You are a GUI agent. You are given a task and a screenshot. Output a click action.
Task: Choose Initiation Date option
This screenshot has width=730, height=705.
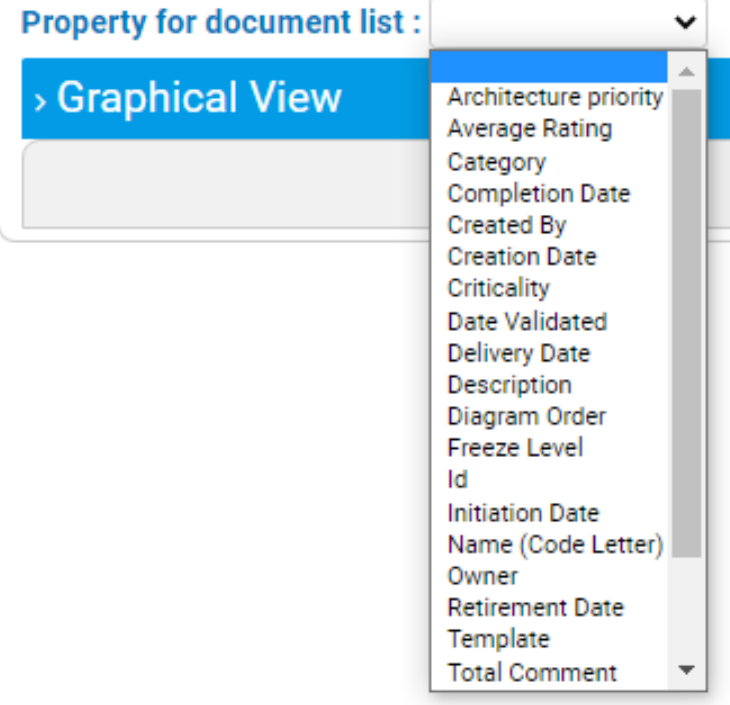tap(523, 513)
